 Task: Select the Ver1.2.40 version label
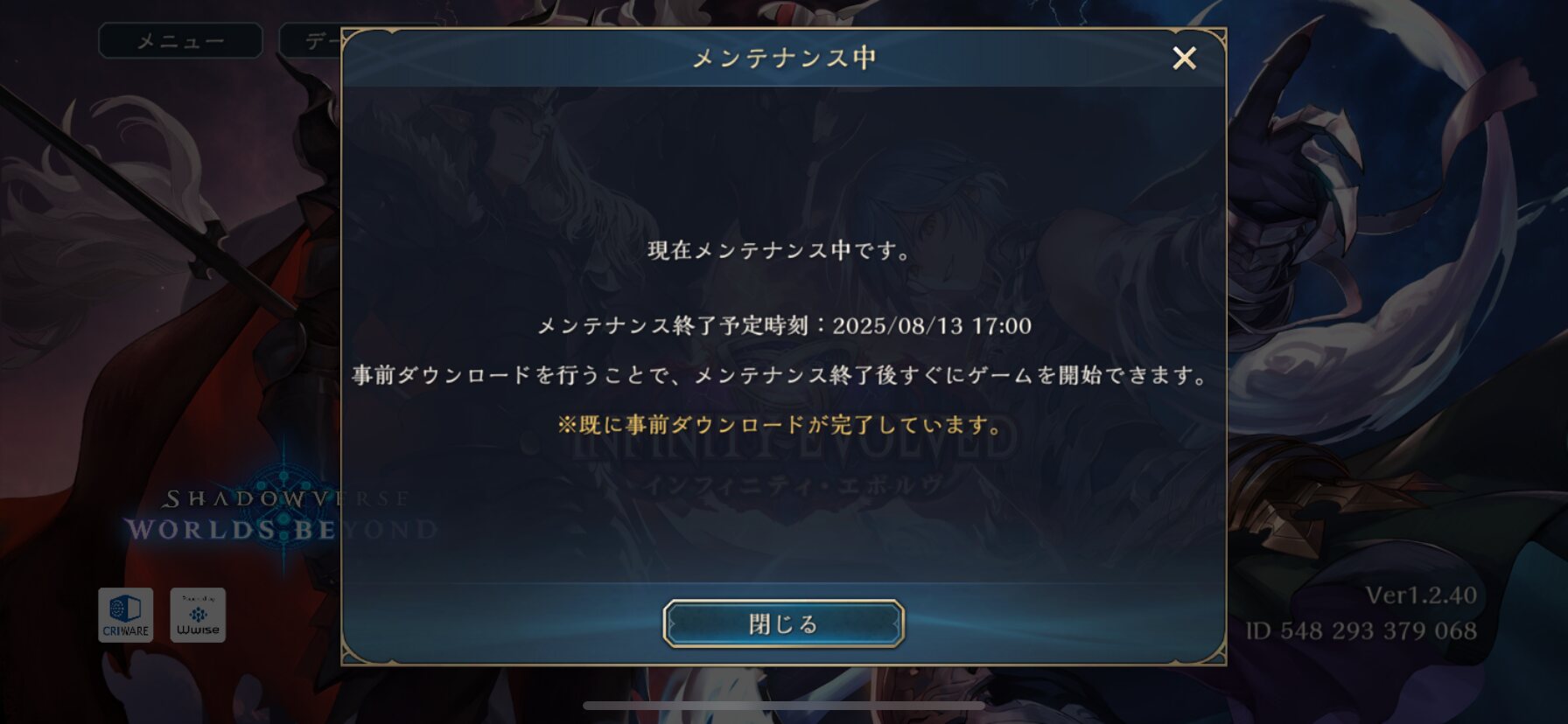(x=1421, y=595)
